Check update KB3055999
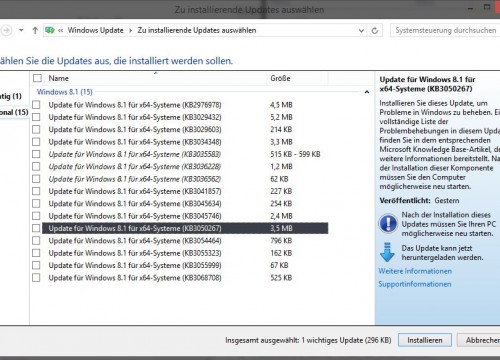 (36, 265)
